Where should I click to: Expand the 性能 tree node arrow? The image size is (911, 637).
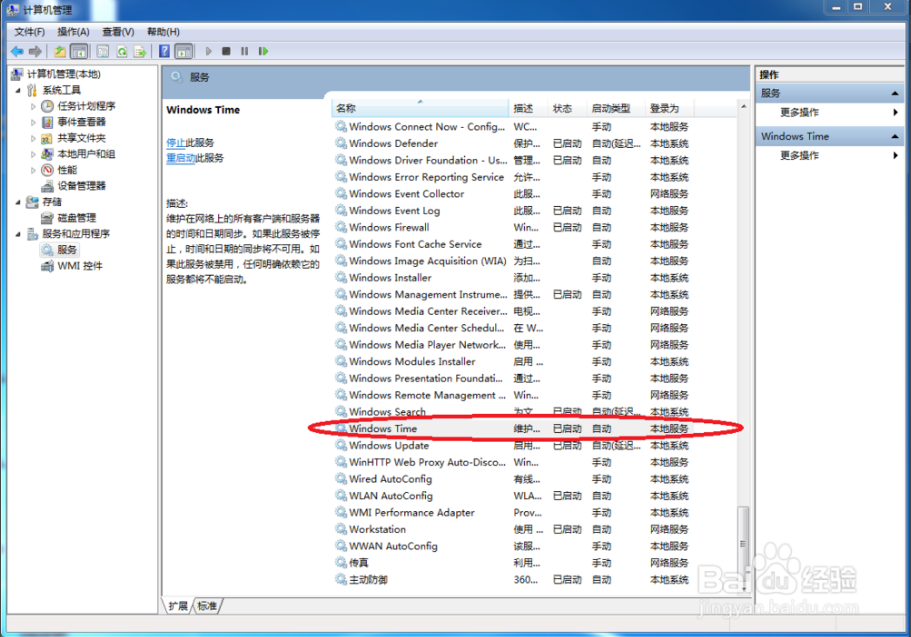(x=33, y=170)
